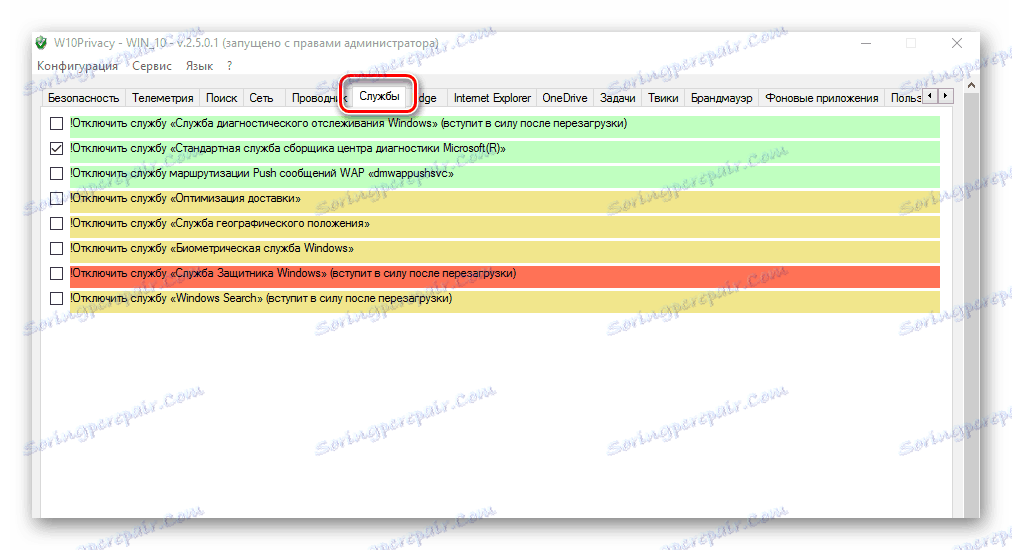Screen dimensions: 1012x550
Task: Switch to the OneDrive tab
Action: pos(565,98)
